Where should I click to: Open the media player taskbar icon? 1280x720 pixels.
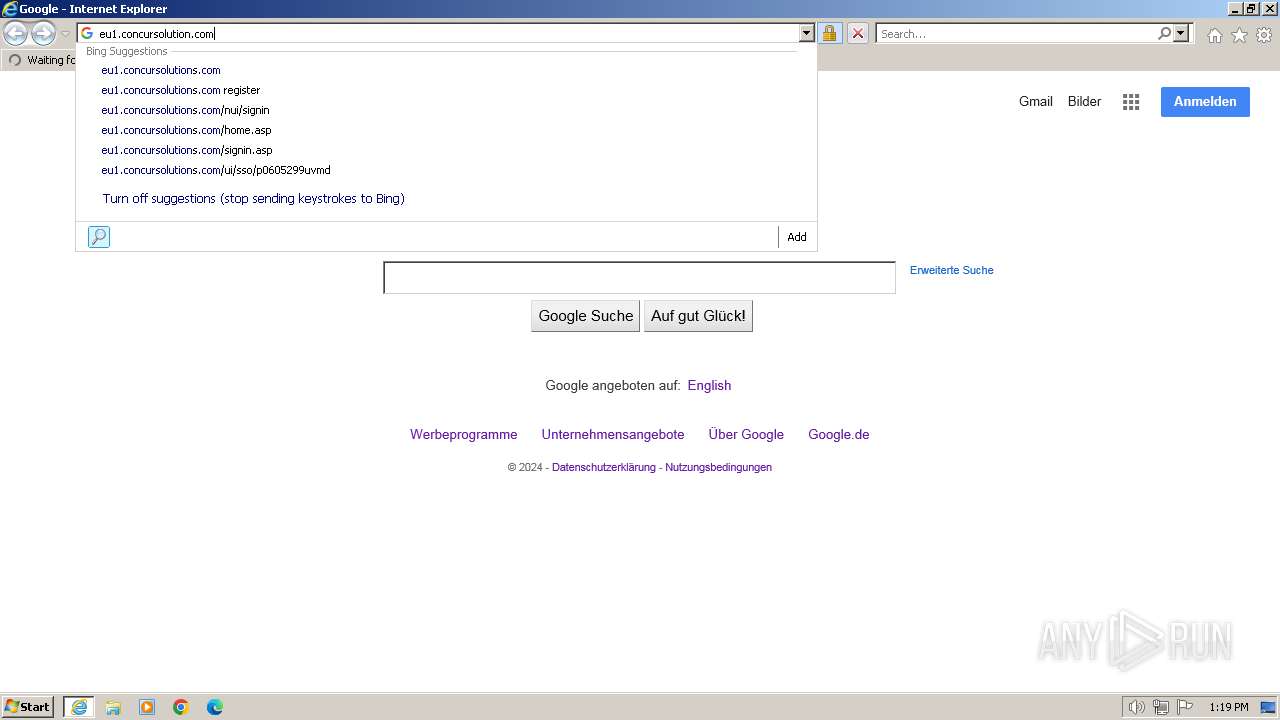(147, 707)
